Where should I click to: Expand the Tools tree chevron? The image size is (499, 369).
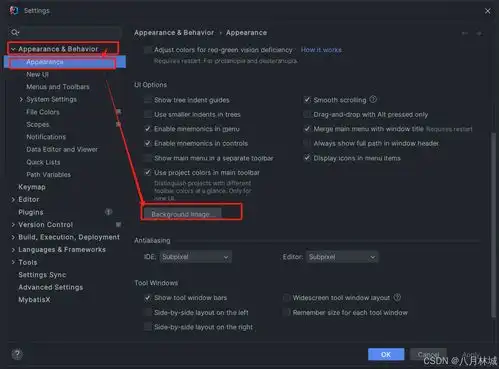(x=13, y=262)
